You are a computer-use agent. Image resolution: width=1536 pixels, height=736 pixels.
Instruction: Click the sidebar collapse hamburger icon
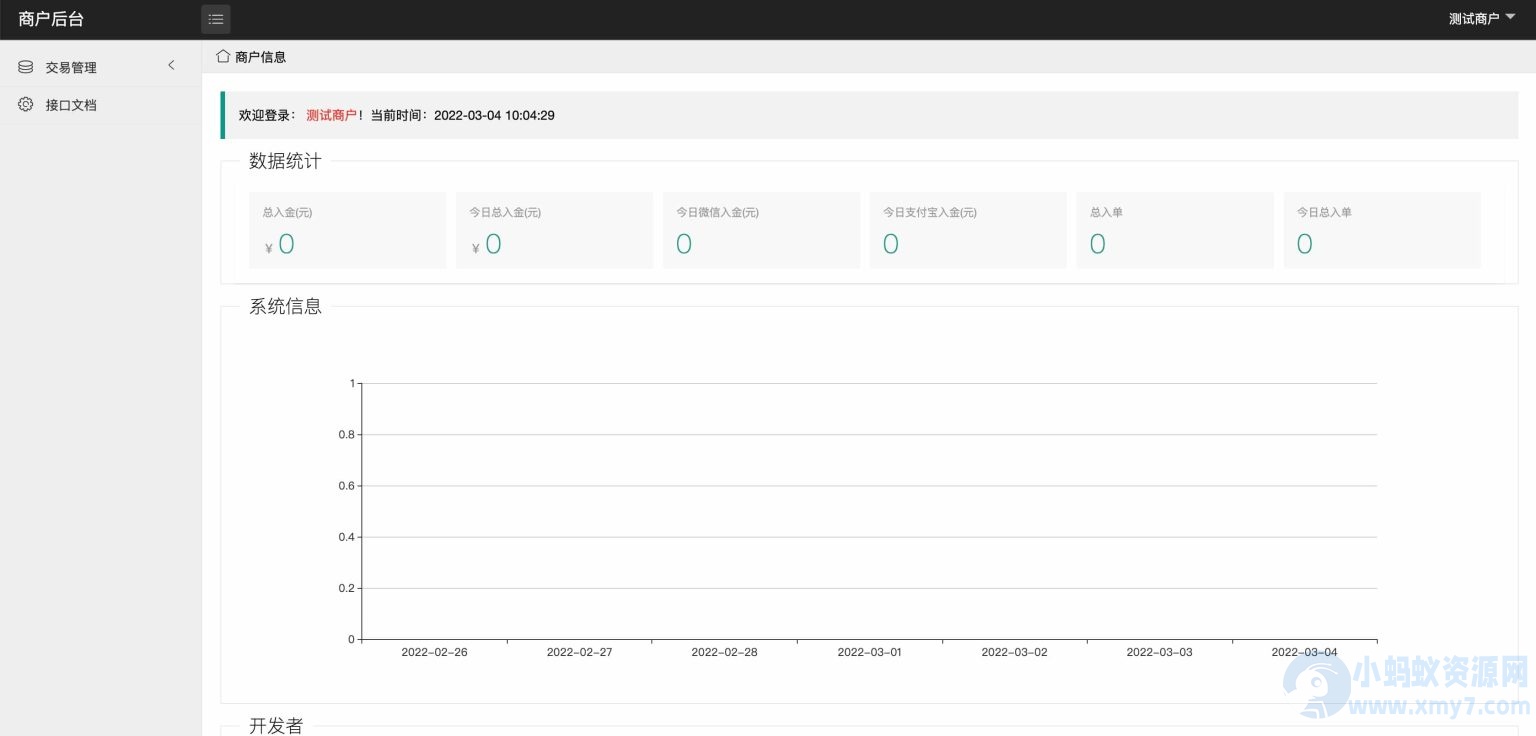(x=215, y=19)
